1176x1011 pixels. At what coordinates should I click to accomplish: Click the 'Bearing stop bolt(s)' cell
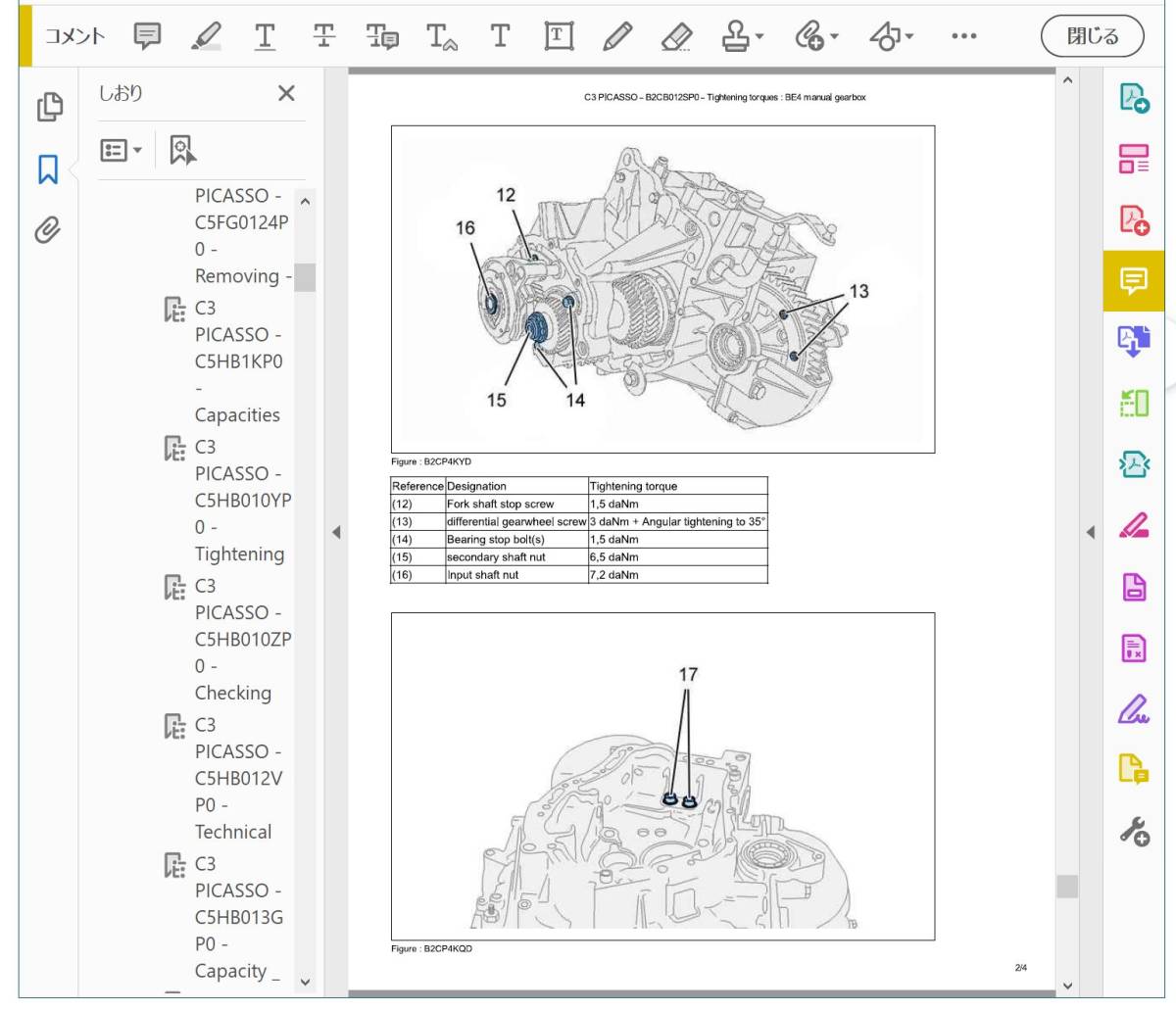coord(516,540)
